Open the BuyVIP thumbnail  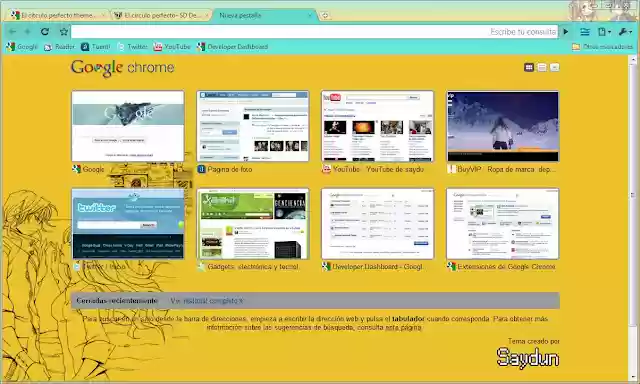(x=502, y=126)
